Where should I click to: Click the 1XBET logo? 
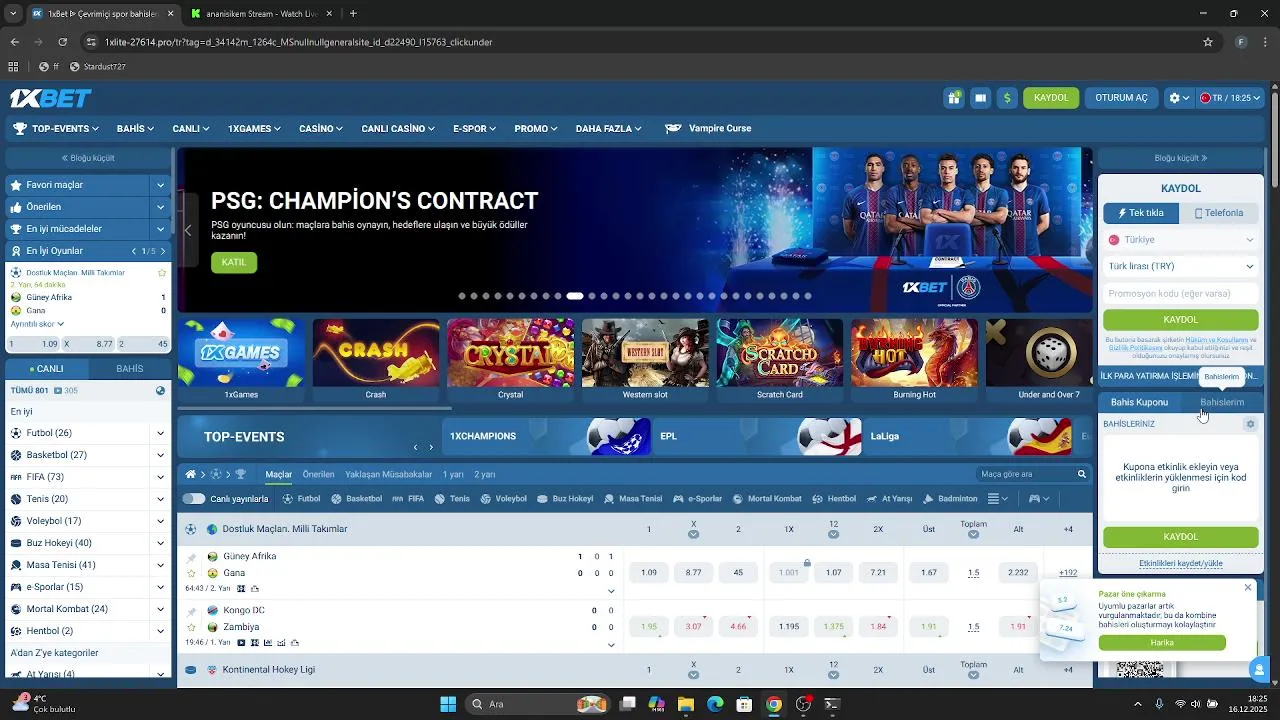coord(51,98)
